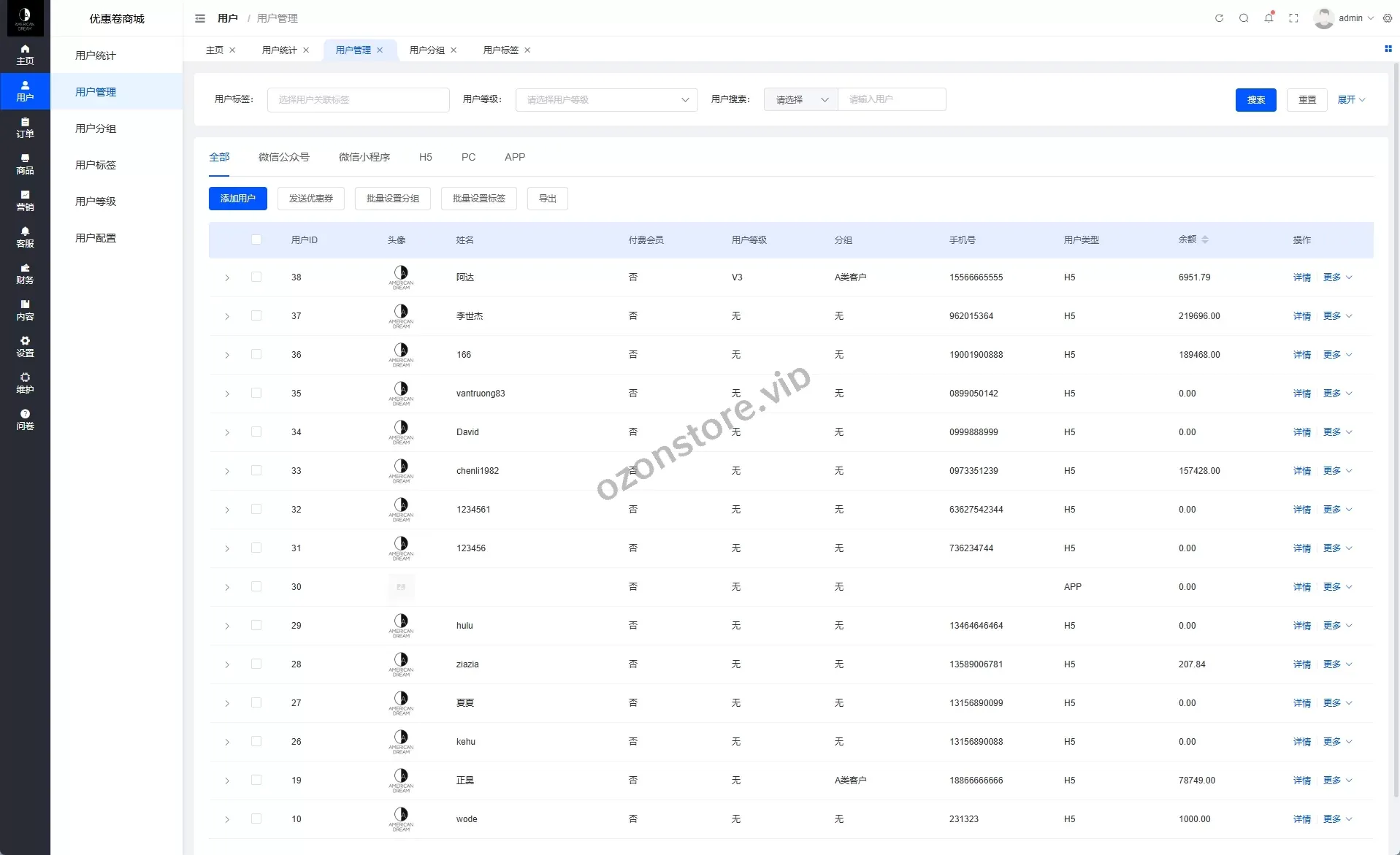Sort table by 余额 column arrows
1400x855 pixels.
coord(1205,239)
